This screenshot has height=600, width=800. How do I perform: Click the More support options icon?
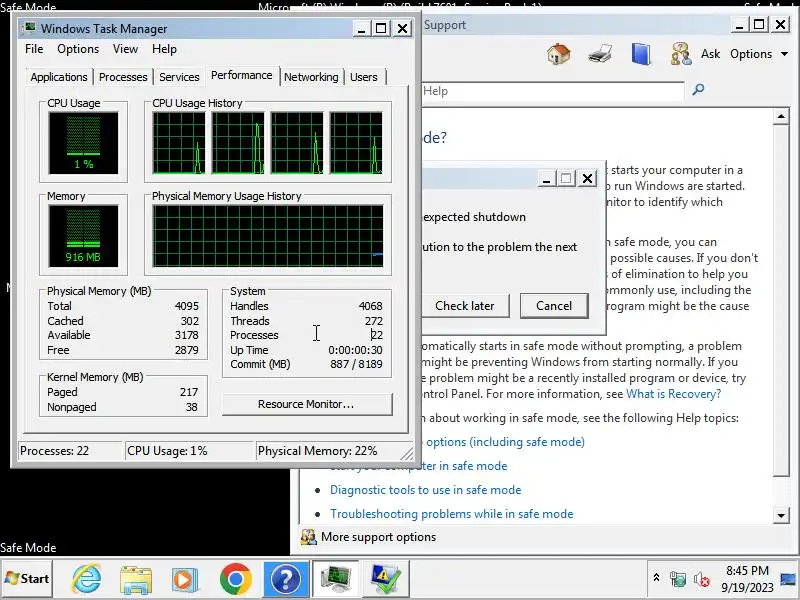[x=308, y=537]
